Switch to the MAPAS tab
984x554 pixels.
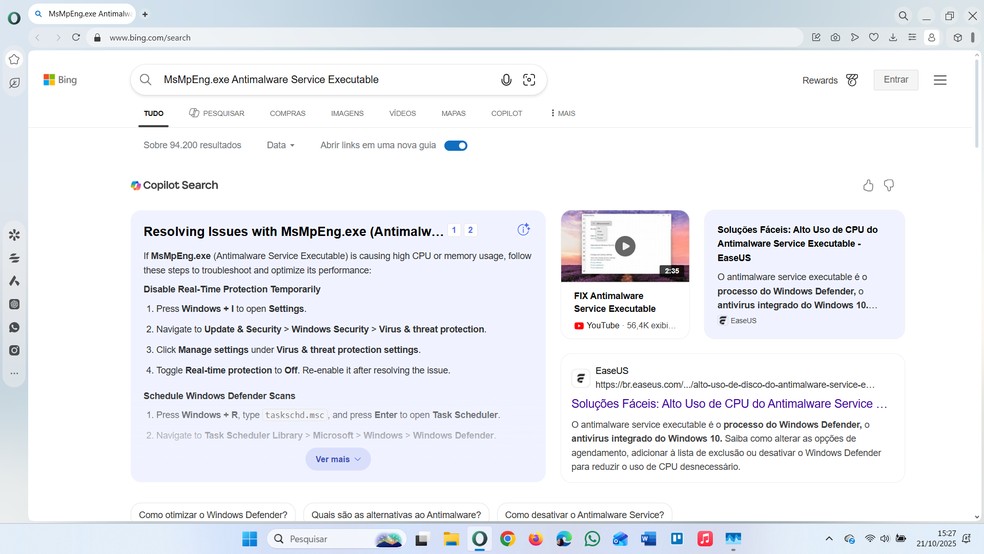tap(453, 114)
